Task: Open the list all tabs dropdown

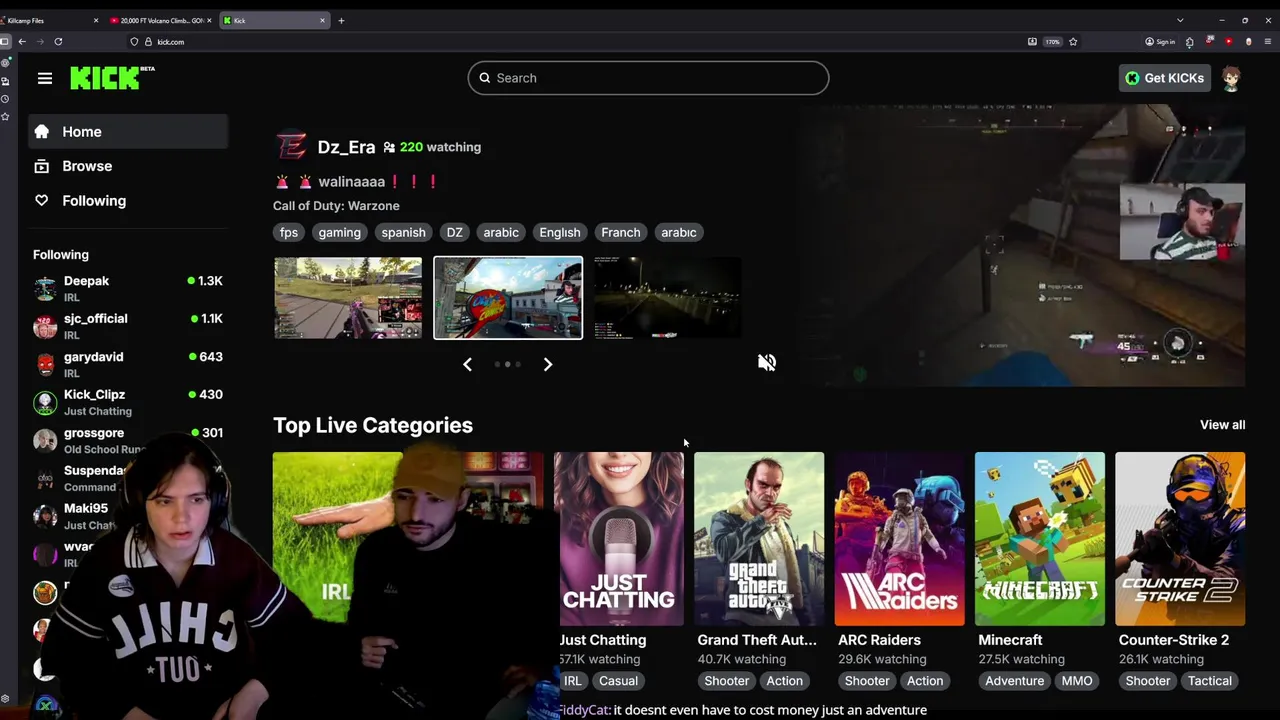Action: coord(1180,20)
